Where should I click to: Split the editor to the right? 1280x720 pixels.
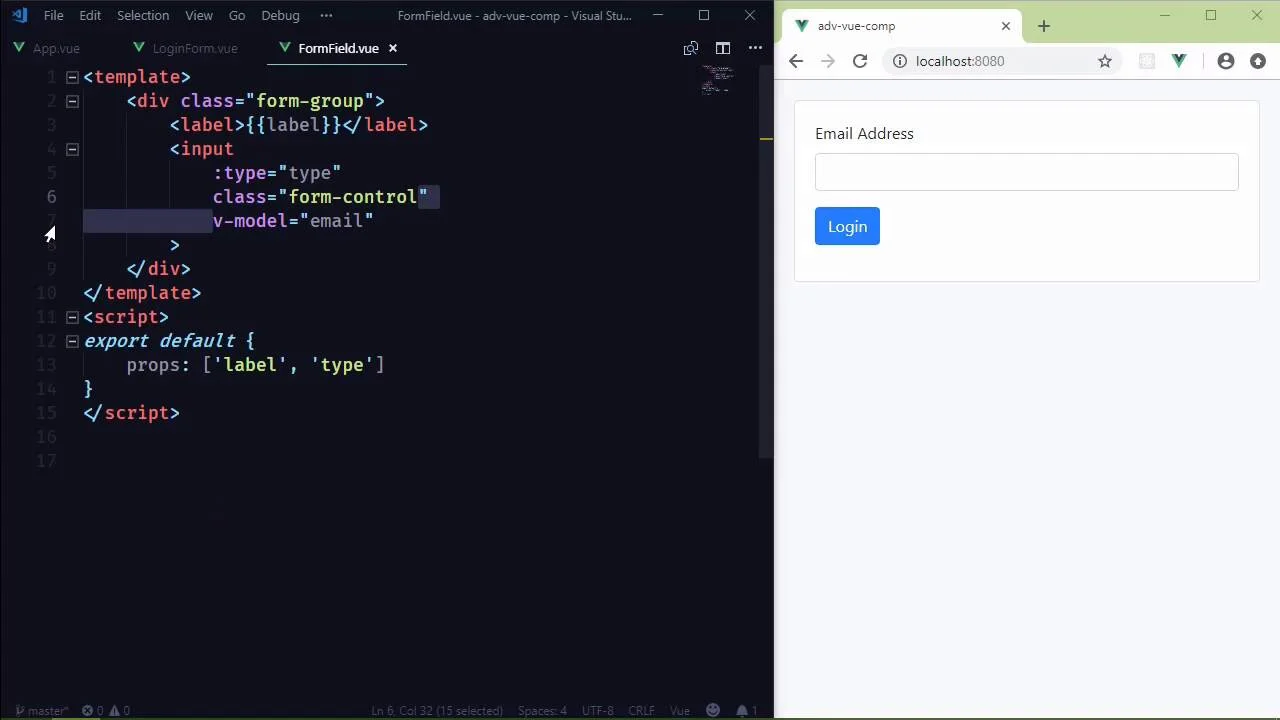(723, 48)
